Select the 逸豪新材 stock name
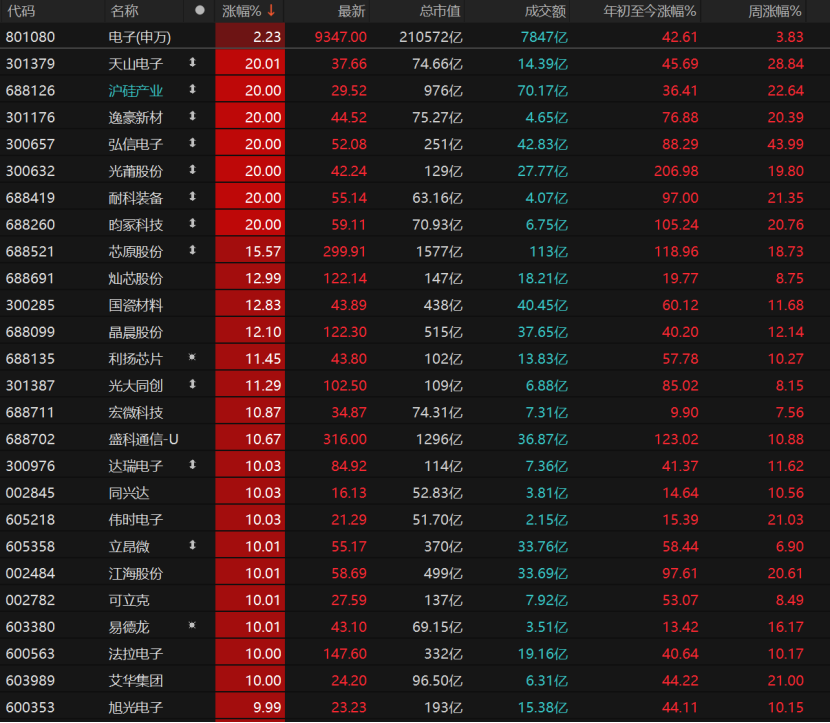The height and width of the screenshot is (723, 830). click(x=136, y=118)
